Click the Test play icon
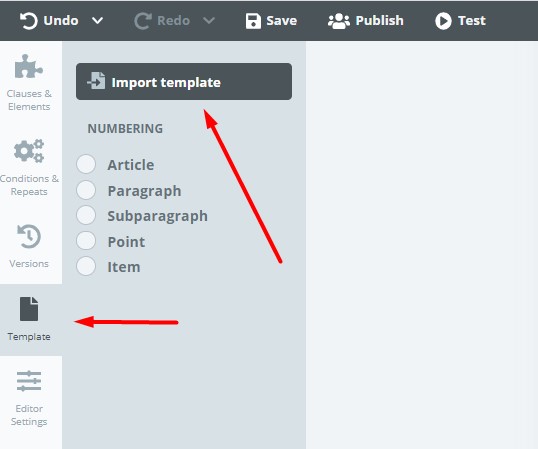 click(x=443, y=21)
